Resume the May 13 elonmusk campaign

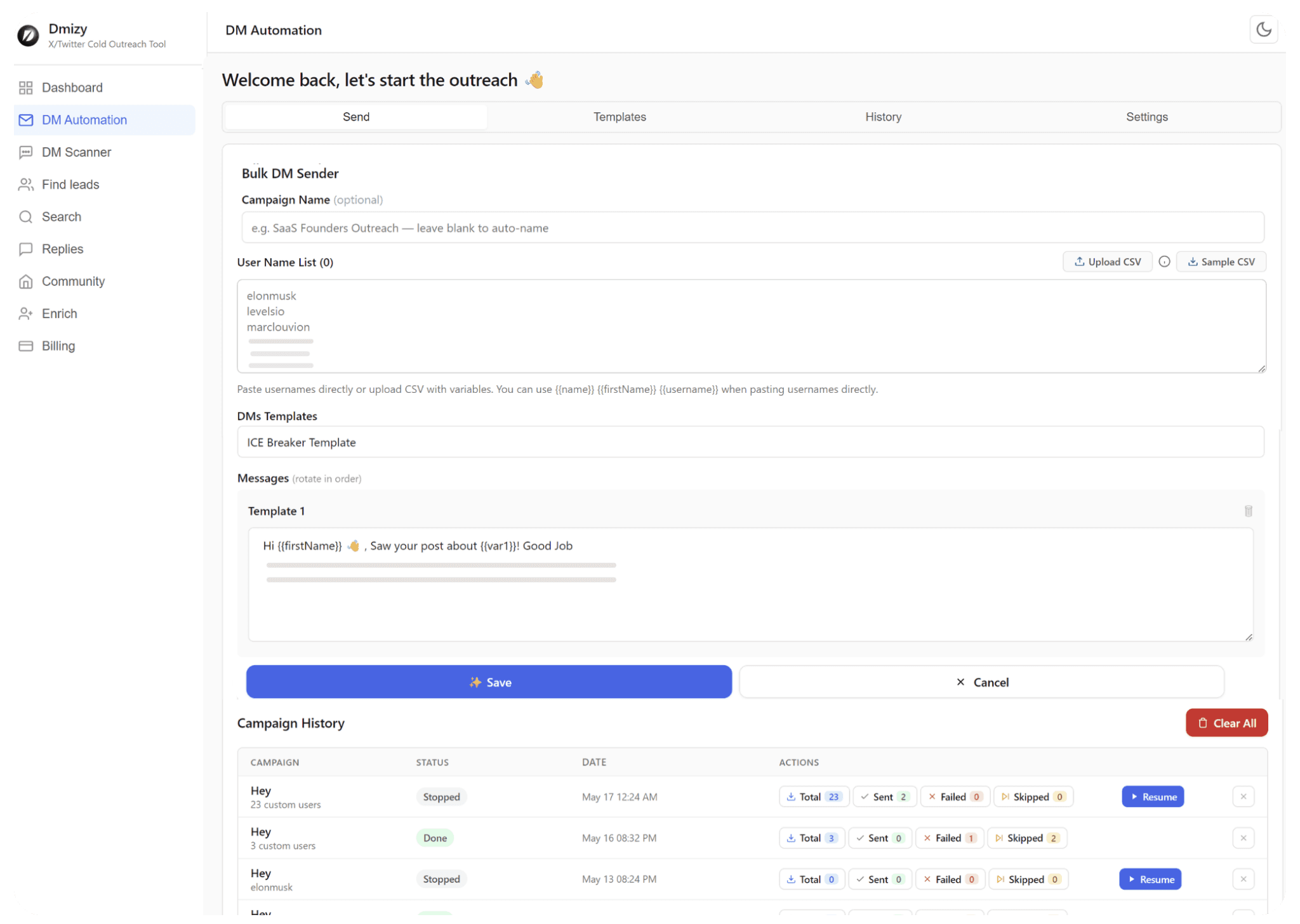pyautogui.click(x=1150, y=880)
